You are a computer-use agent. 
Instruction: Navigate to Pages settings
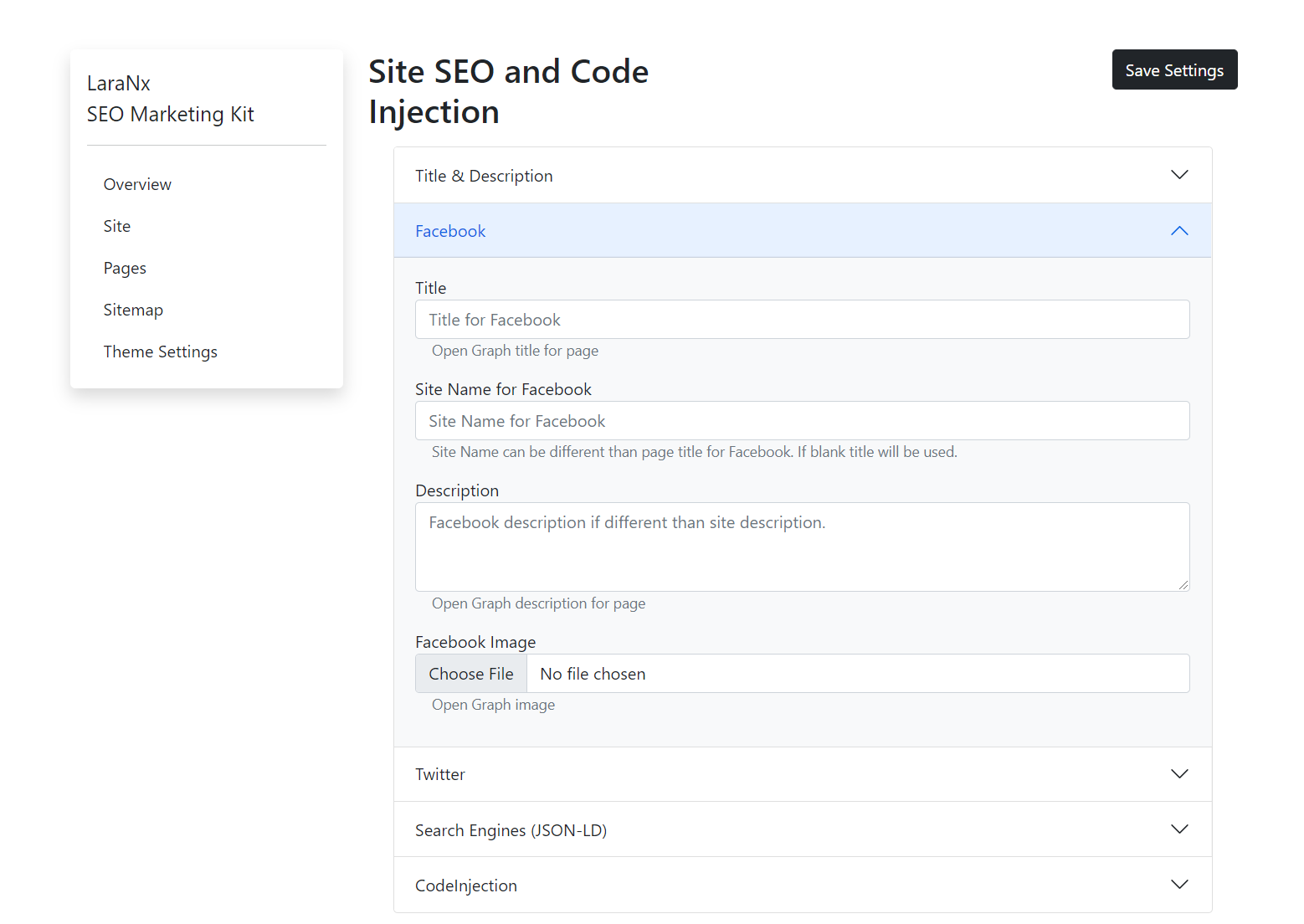pyautogui.click(x=125, y=268)
